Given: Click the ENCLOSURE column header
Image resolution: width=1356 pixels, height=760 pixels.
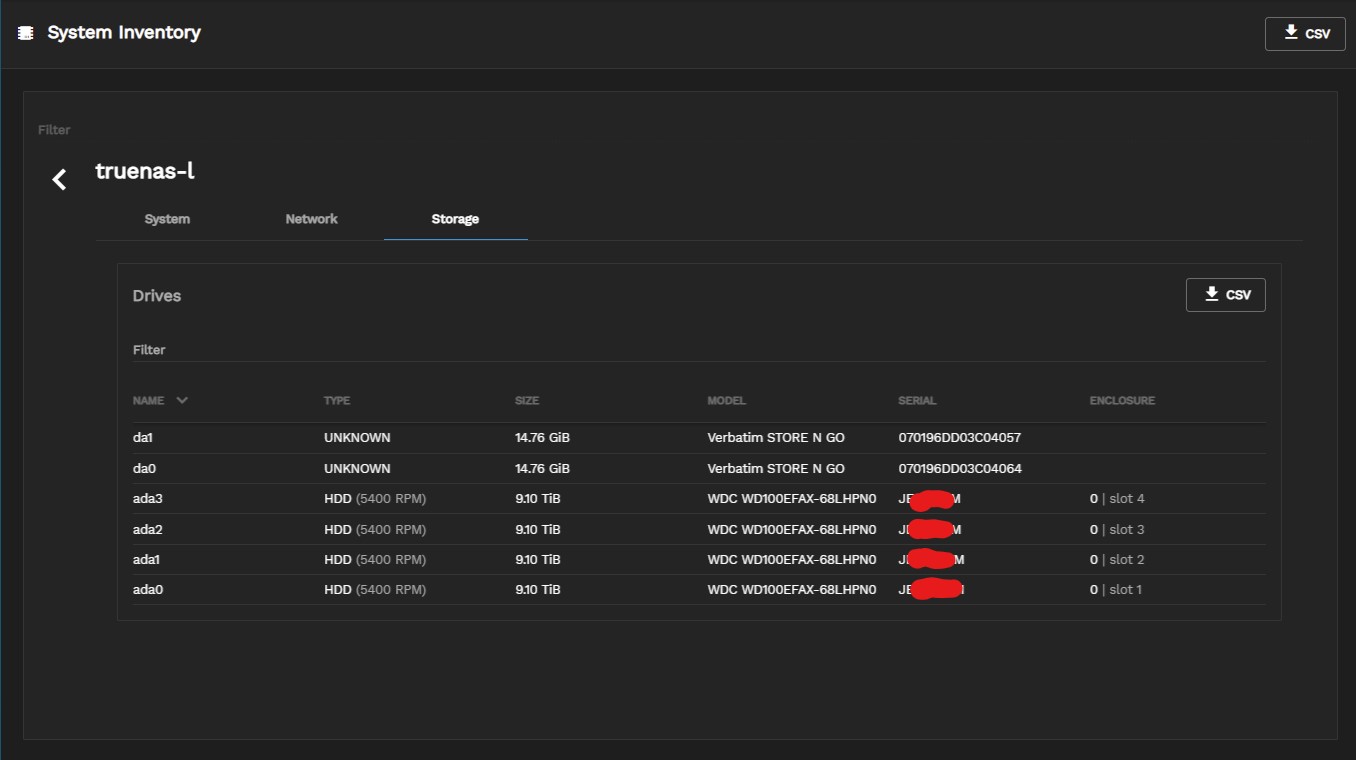Looking at the screenshot, I should tap(1122, 401).
